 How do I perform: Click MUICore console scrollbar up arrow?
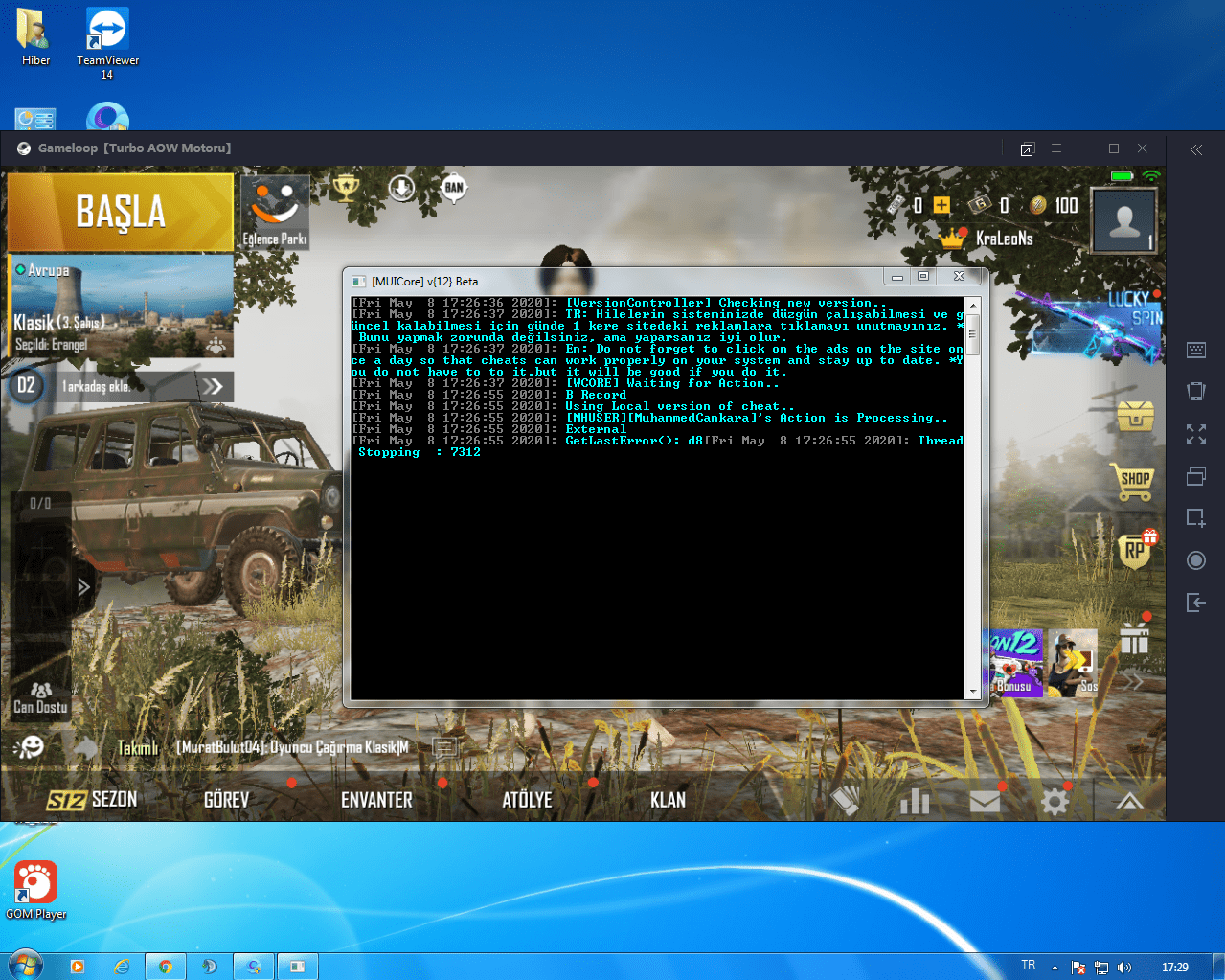973,306
